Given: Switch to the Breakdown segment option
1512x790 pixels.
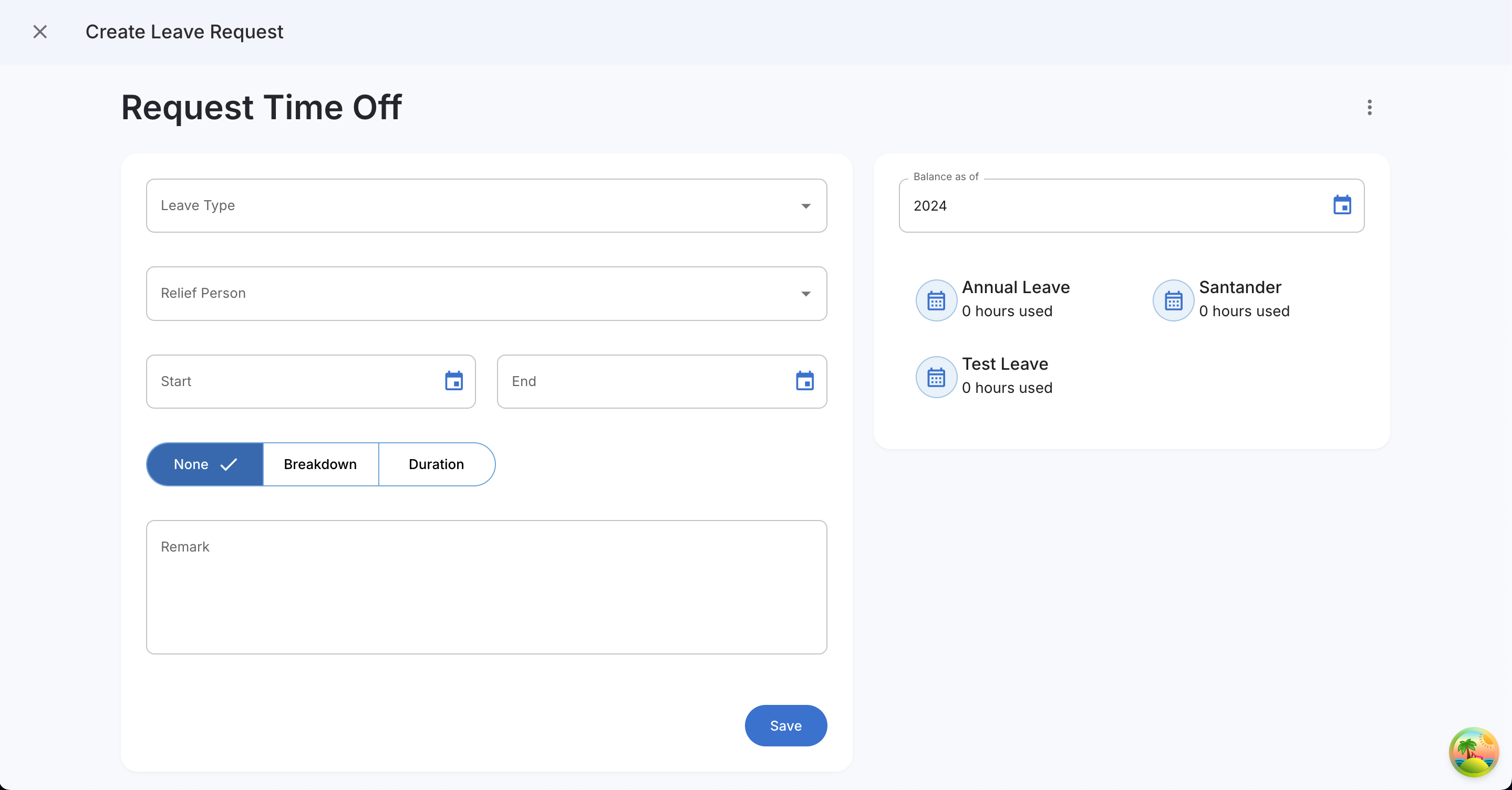Looking at the screenshot, I should click(x=320, y=464).
